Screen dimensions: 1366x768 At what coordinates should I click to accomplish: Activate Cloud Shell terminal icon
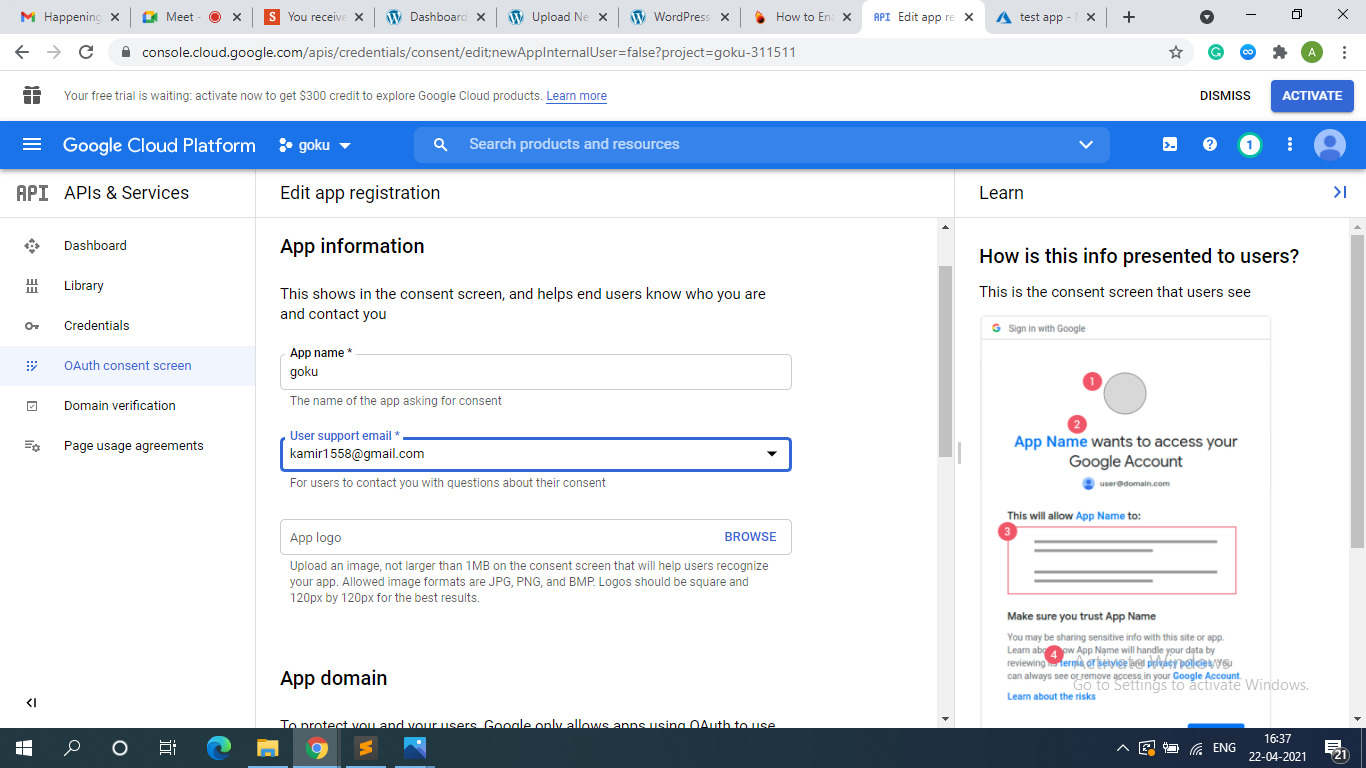point(1170,145)
